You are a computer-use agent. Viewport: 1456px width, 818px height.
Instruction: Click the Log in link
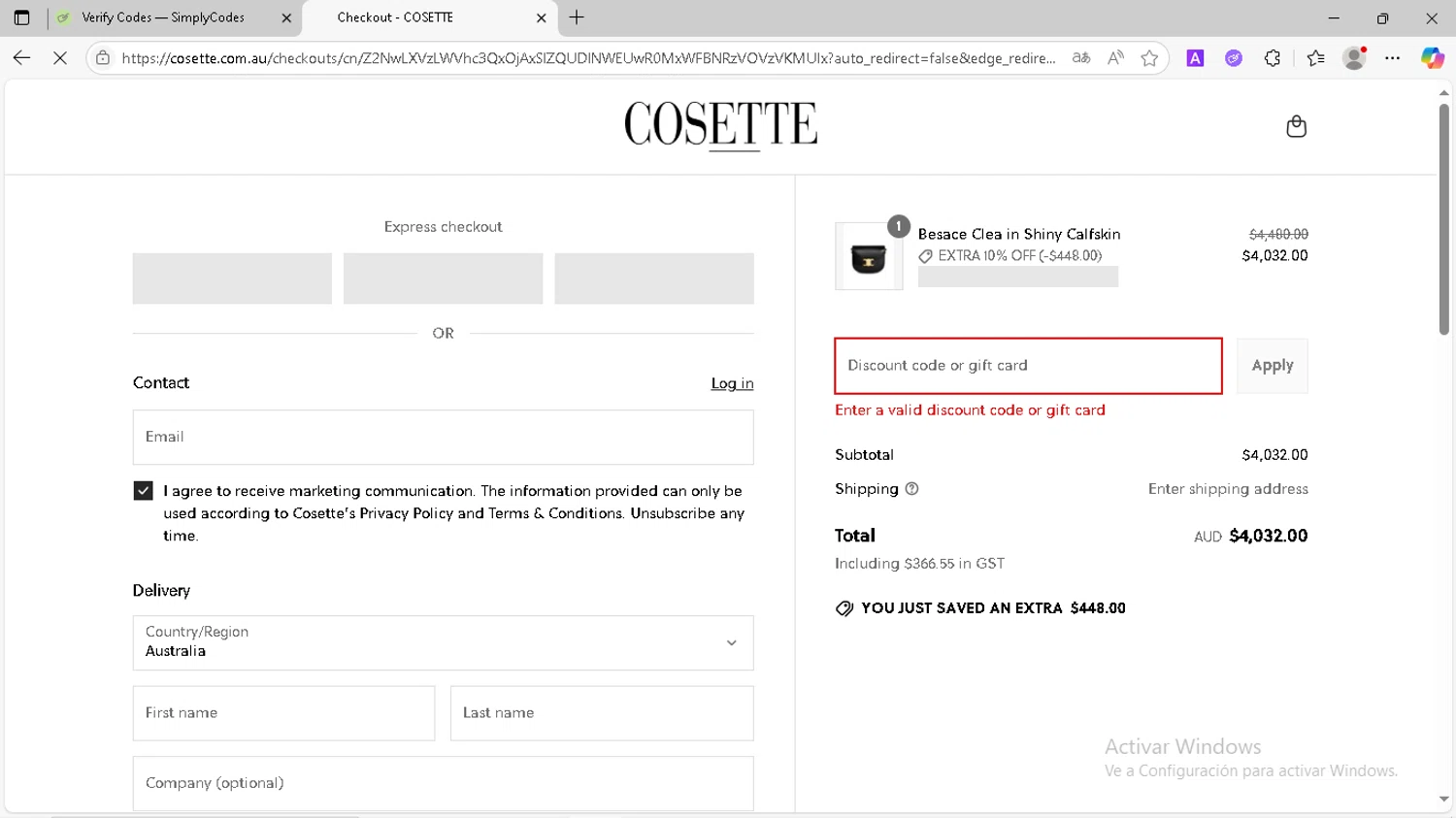tap(732, 383)
